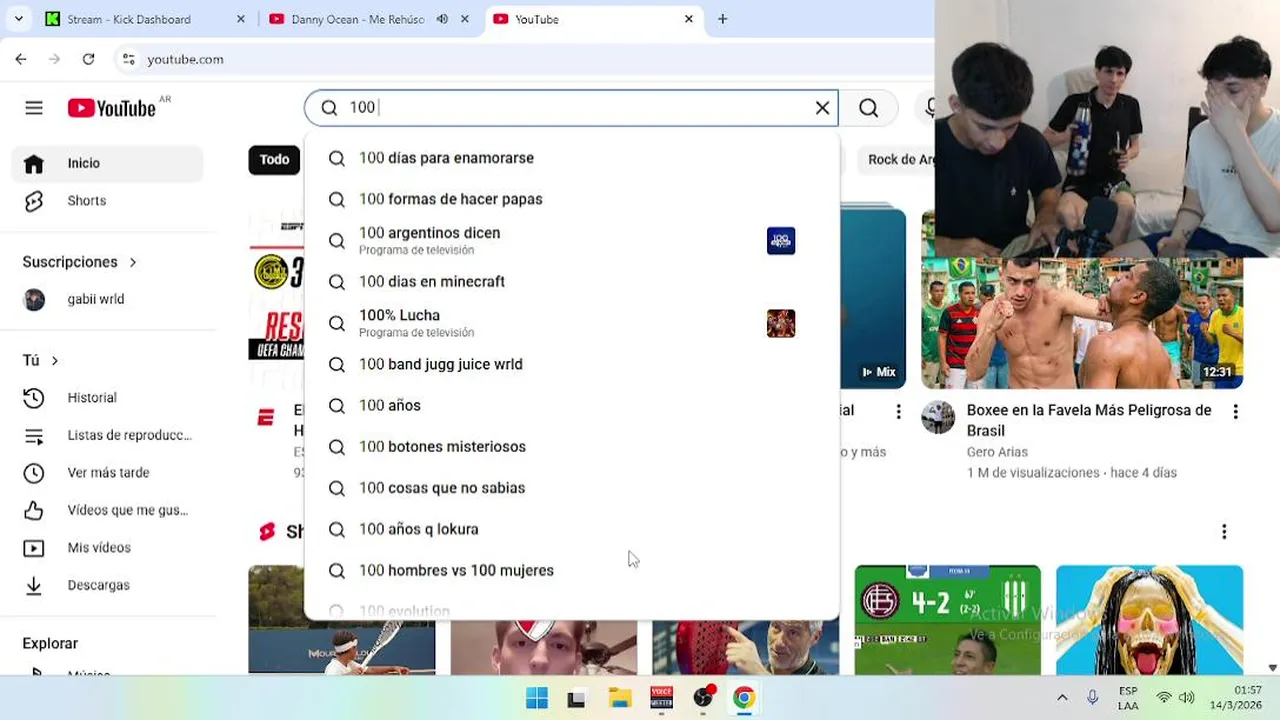The width and height of the screenshot is (1280, 720).
Task: Open the Gero Arias channel link
Action: coord(997,452)
